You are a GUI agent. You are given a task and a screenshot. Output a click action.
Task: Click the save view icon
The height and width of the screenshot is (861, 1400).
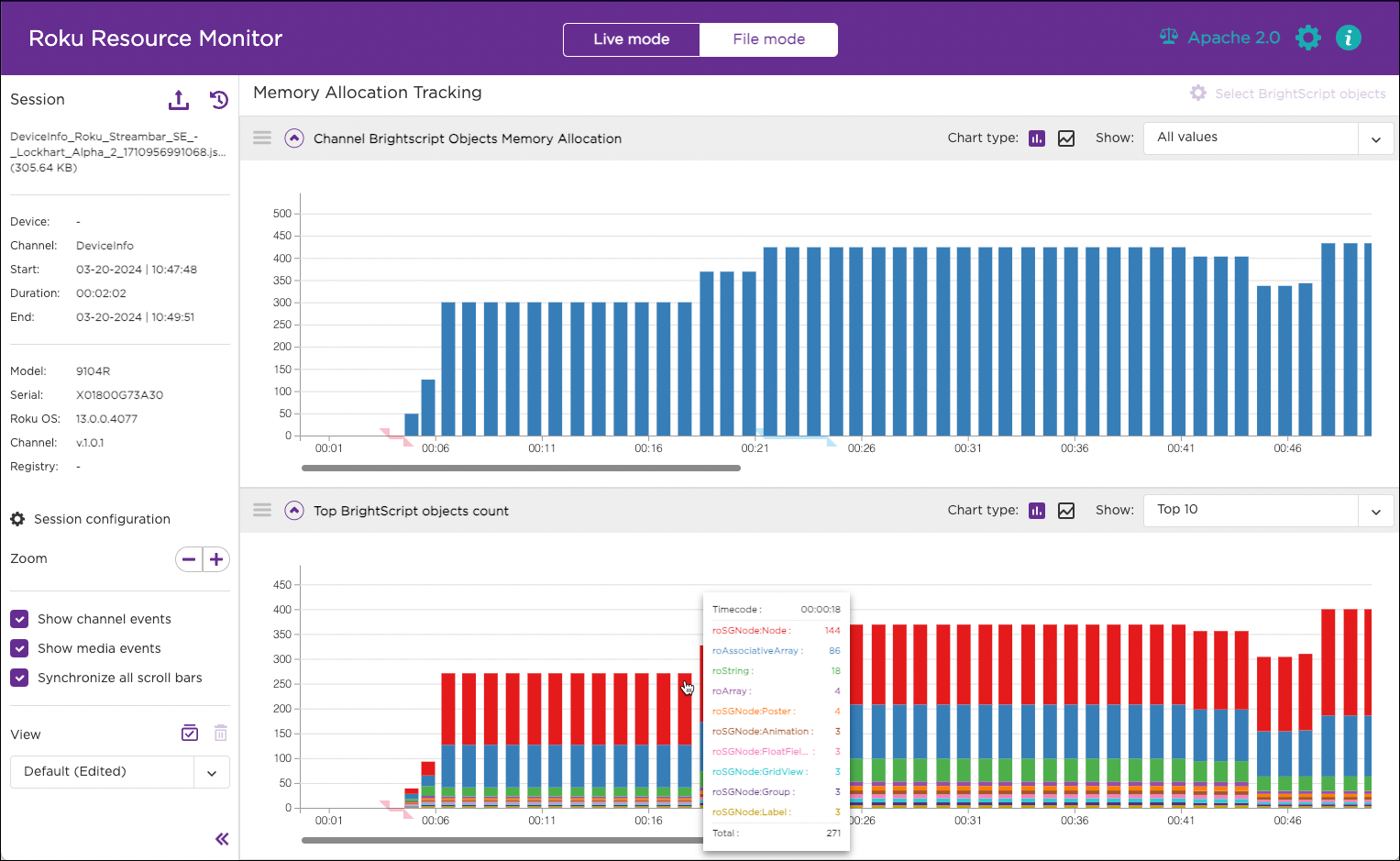click(190, 734)
